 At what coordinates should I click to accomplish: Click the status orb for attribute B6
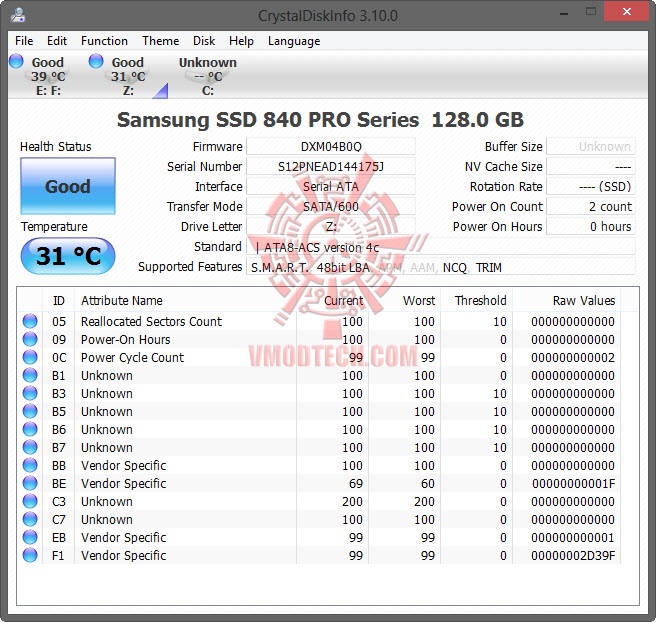(30, 429)
